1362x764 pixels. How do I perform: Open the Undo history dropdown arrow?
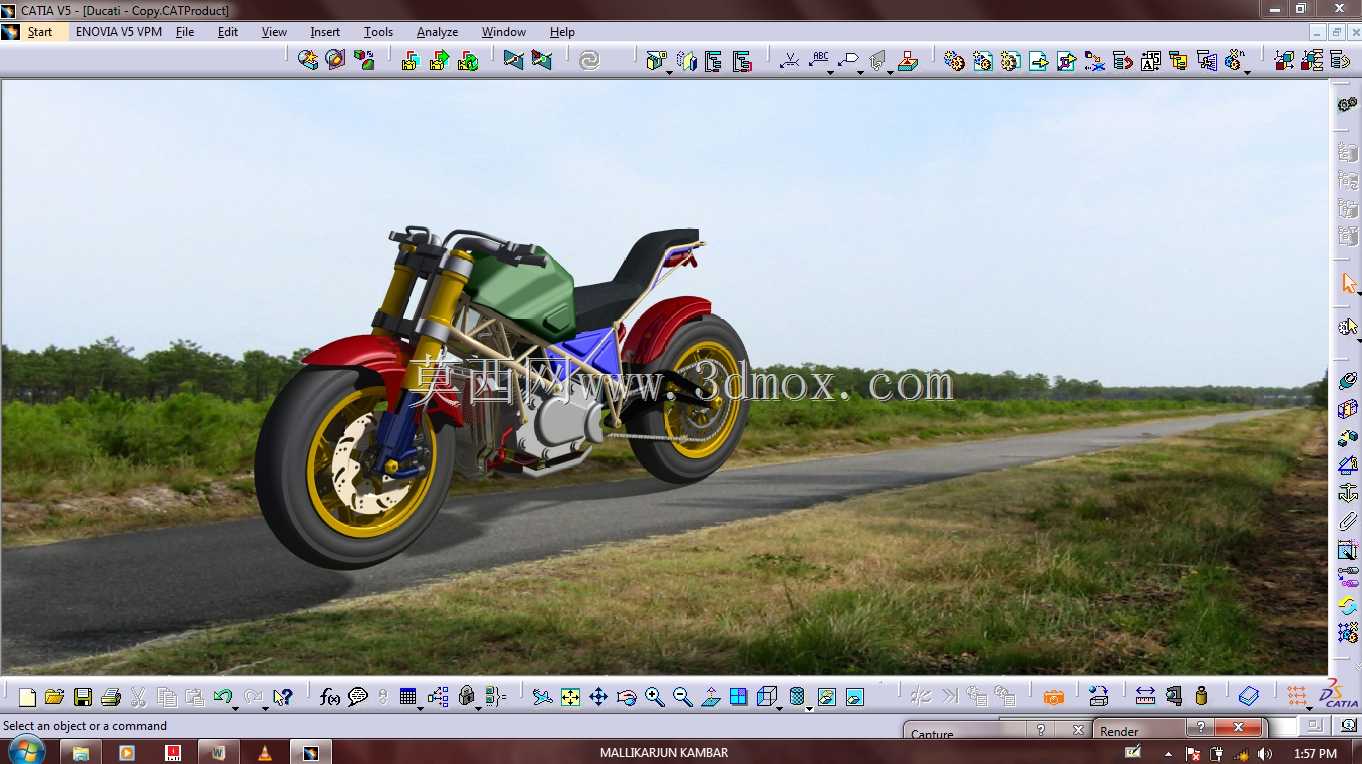(x=236, y=707)
